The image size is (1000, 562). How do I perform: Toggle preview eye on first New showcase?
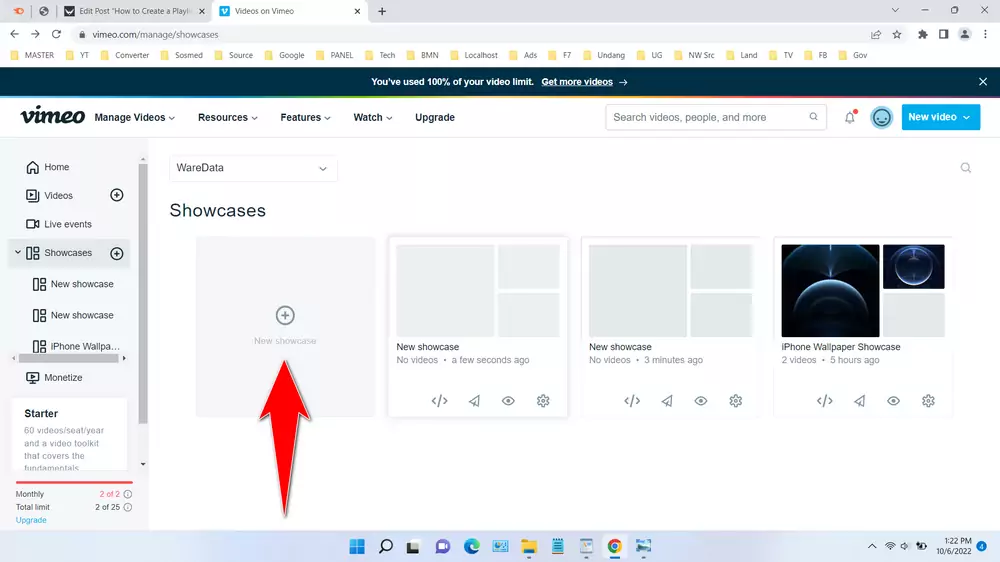(x=508, y=401)
